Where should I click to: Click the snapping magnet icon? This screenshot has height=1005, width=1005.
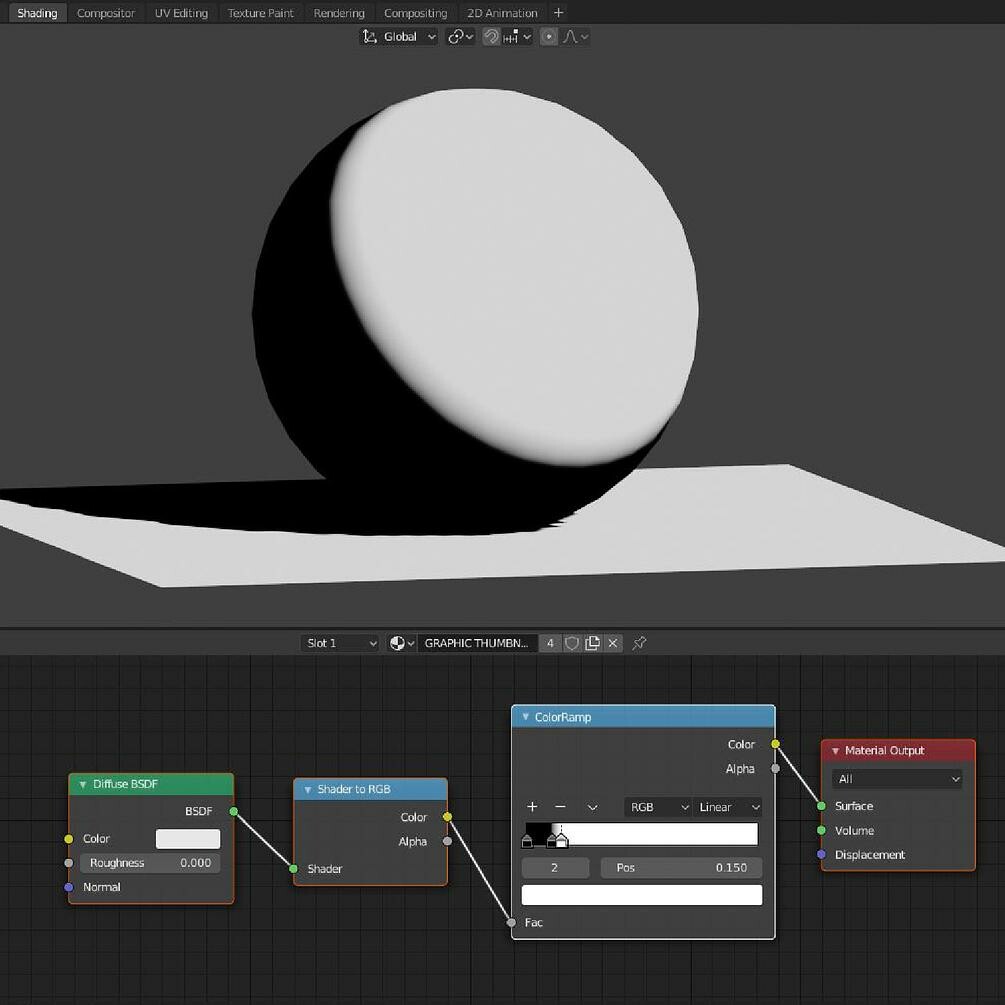491,36
